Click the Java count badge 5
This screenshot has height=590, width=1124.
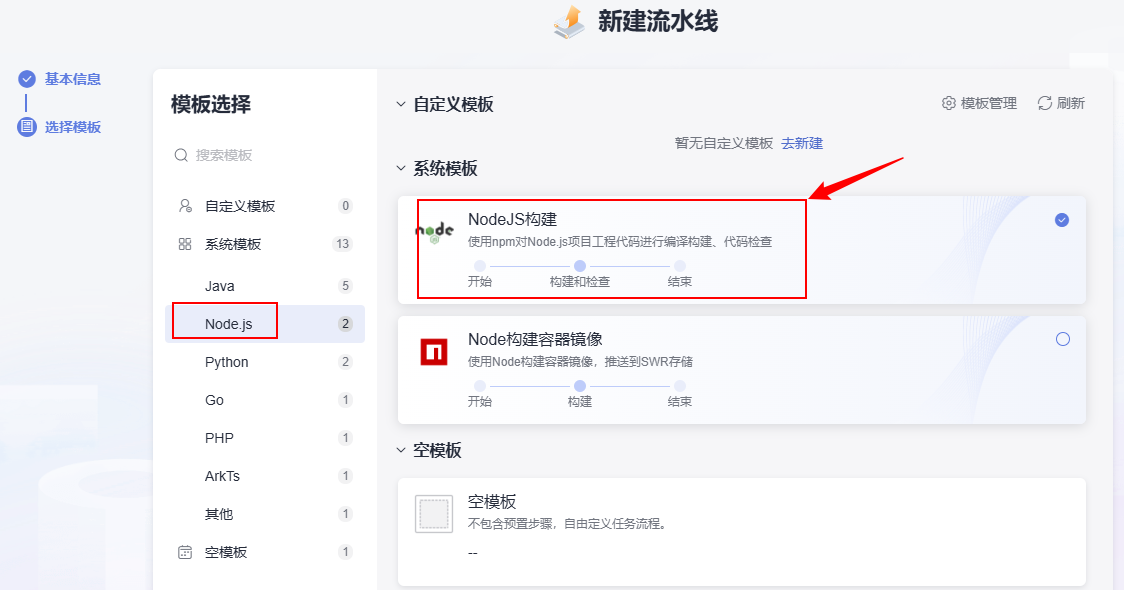tap(345, 286)
